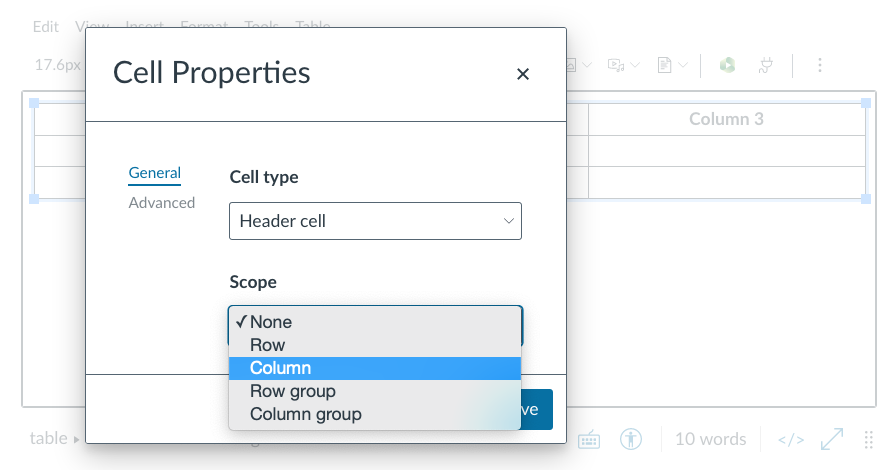
Task: Switch to HTML editor view icon
Action: 791,440
